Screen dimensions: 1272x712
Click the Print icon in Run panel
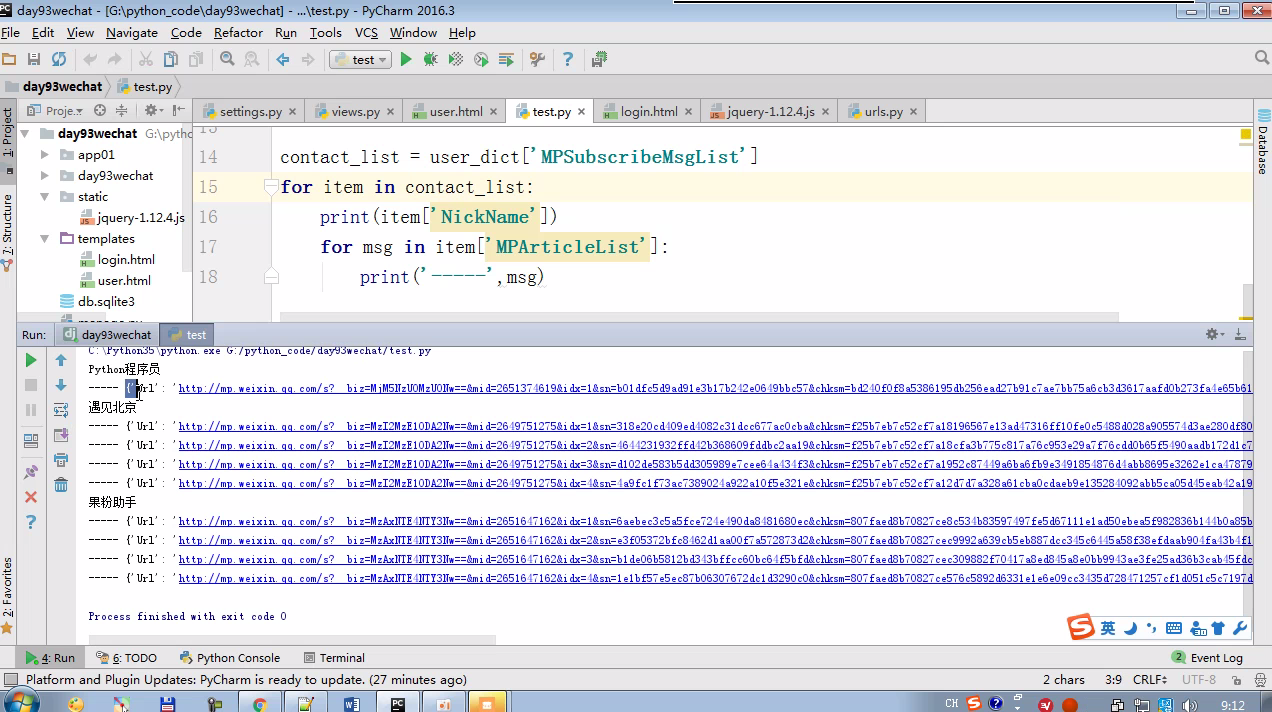pos(61,460)
